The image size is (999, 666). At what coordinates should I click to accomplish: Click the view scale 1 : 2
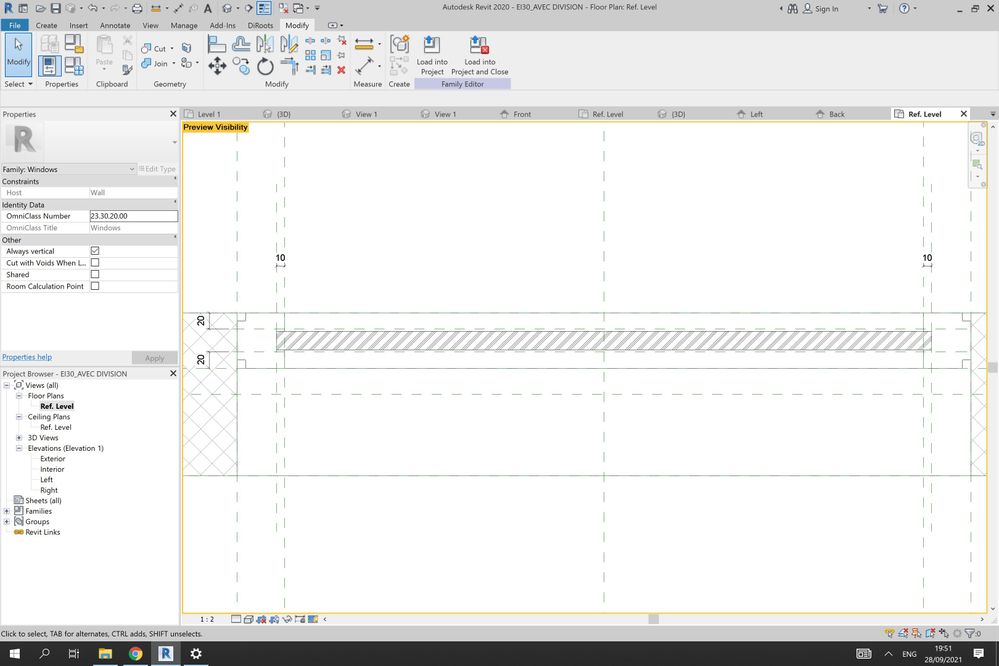(x=207, y=619)
